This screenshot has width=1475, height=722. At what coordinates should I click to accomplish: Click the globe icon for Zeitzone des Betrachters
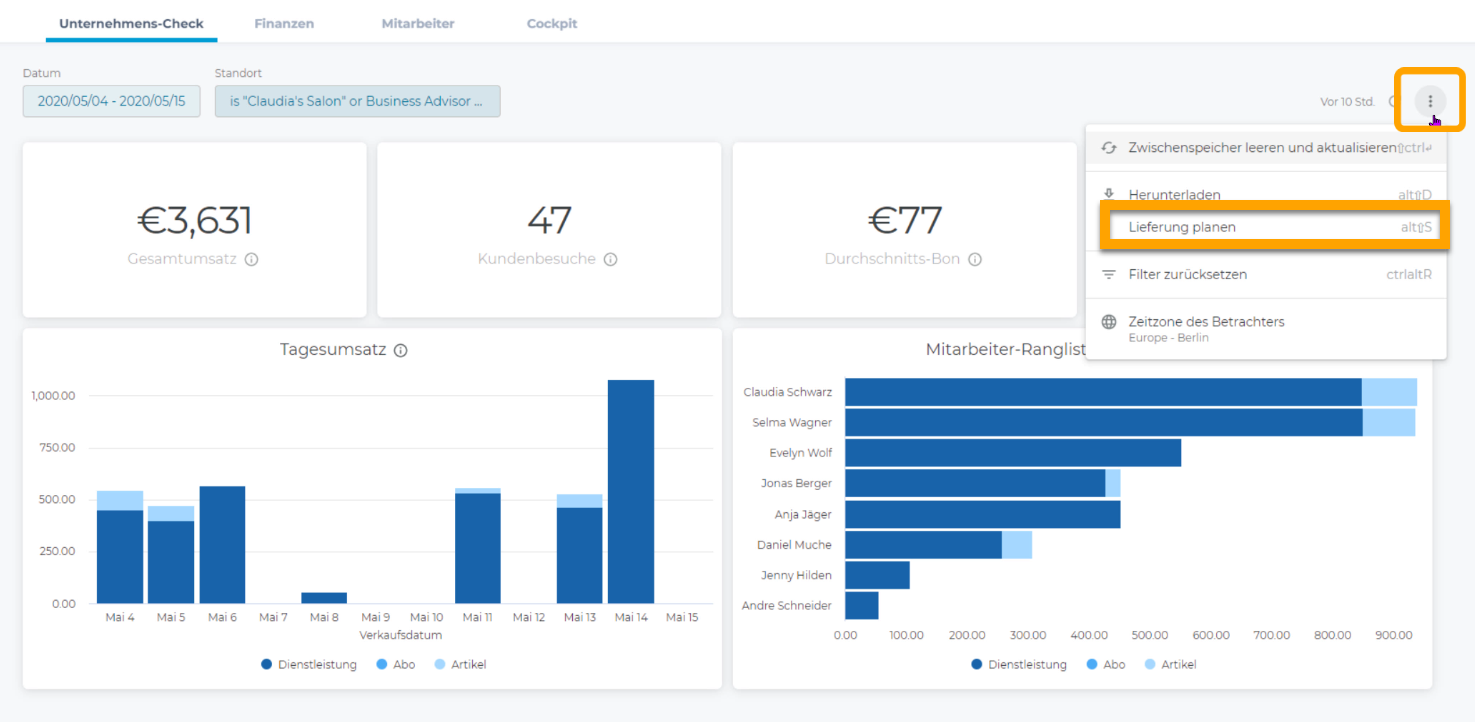1108,322
